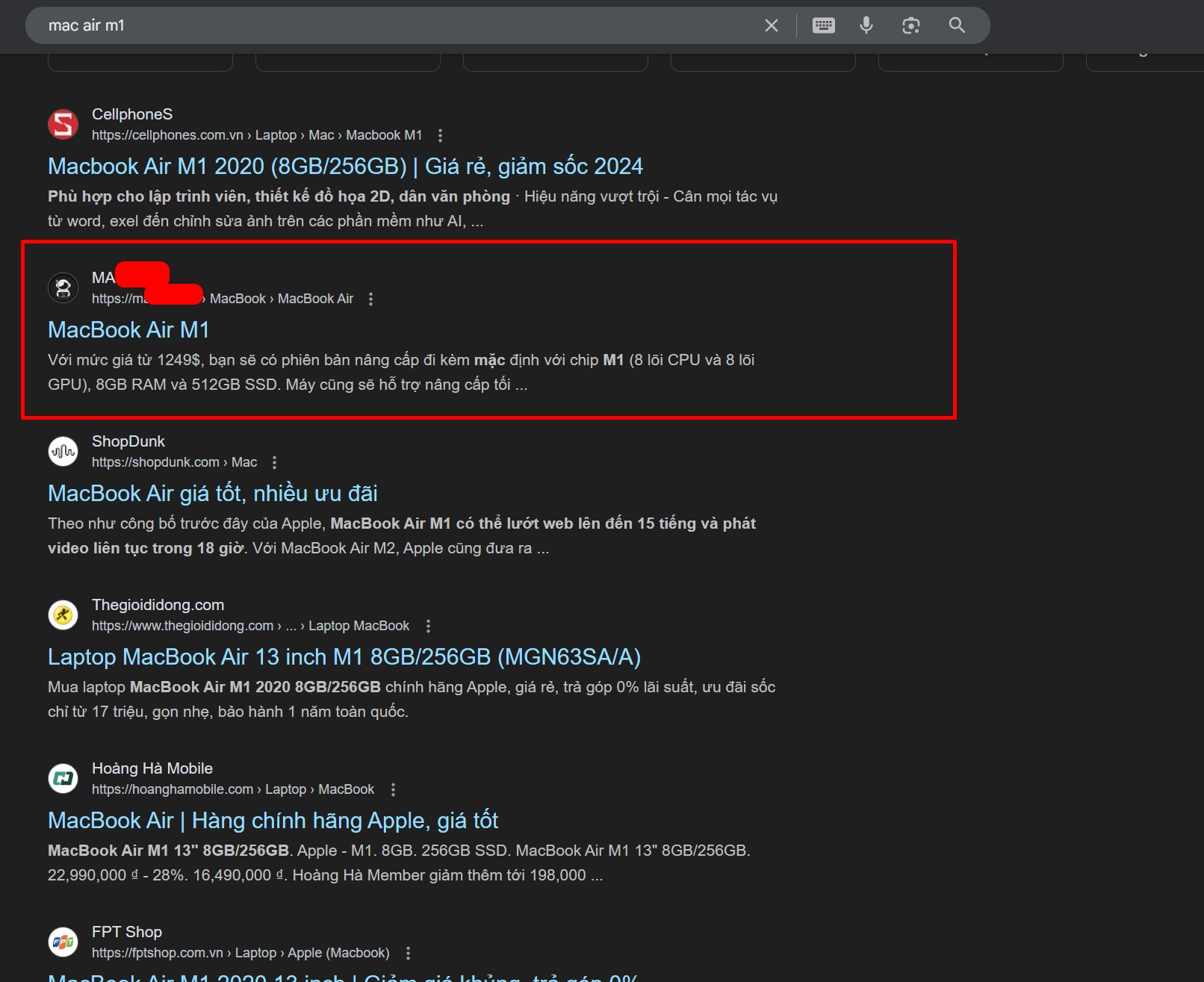
Task: Click snippet 'Mua laptop MacBook Air M1 2020'
Action: (214, 687)
